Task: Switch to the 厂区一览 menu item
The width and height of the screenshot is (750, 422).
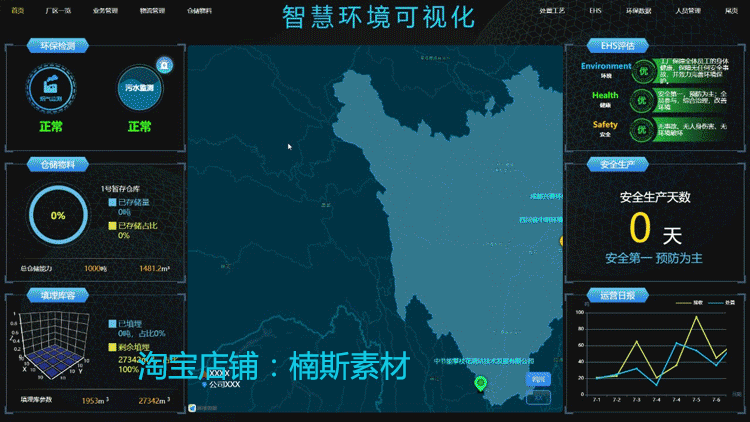Action: pos(58,11)
